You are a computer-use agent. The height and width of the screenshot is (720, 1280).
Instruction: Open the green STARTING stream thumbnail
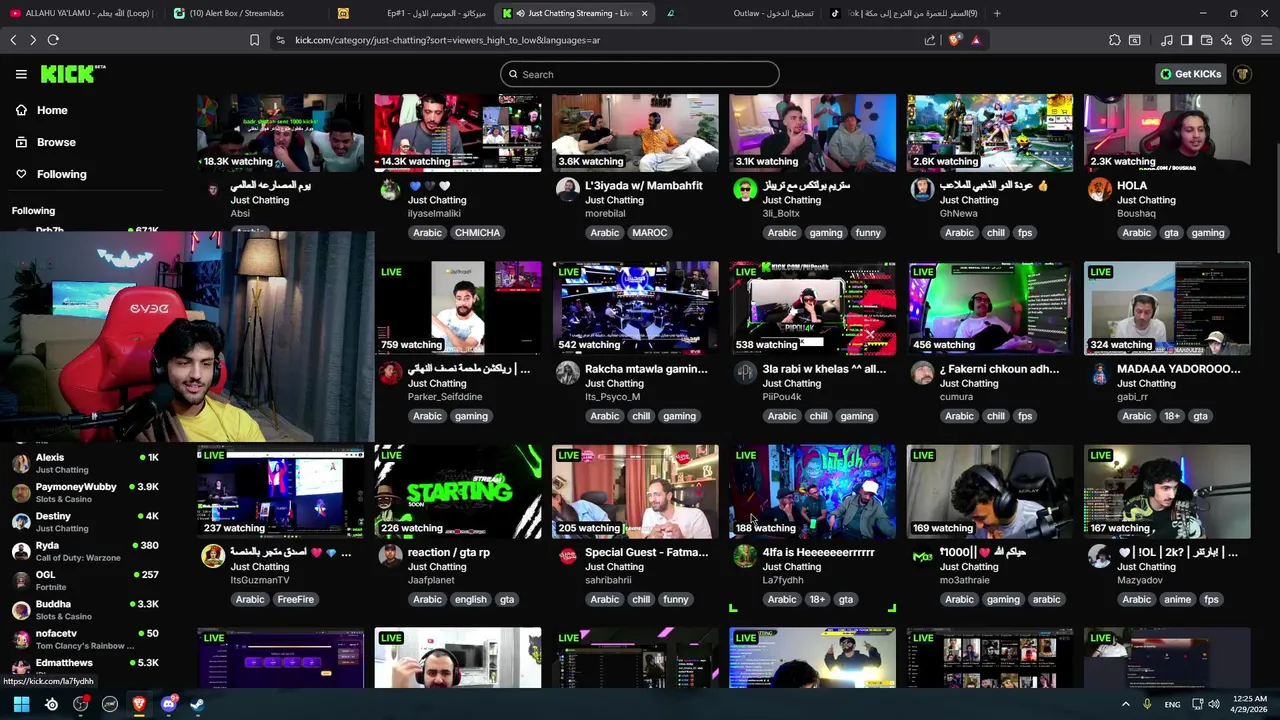click(458, 492)
